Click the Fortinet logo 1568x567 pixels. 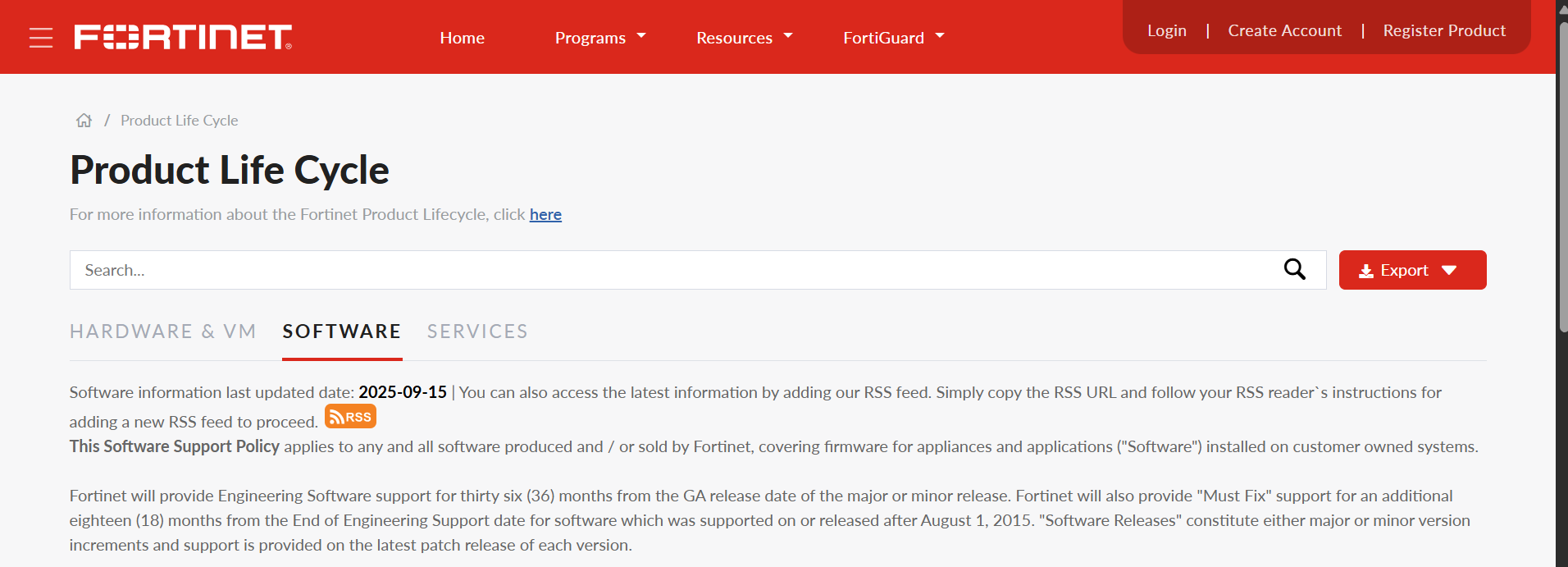[183, 37]
